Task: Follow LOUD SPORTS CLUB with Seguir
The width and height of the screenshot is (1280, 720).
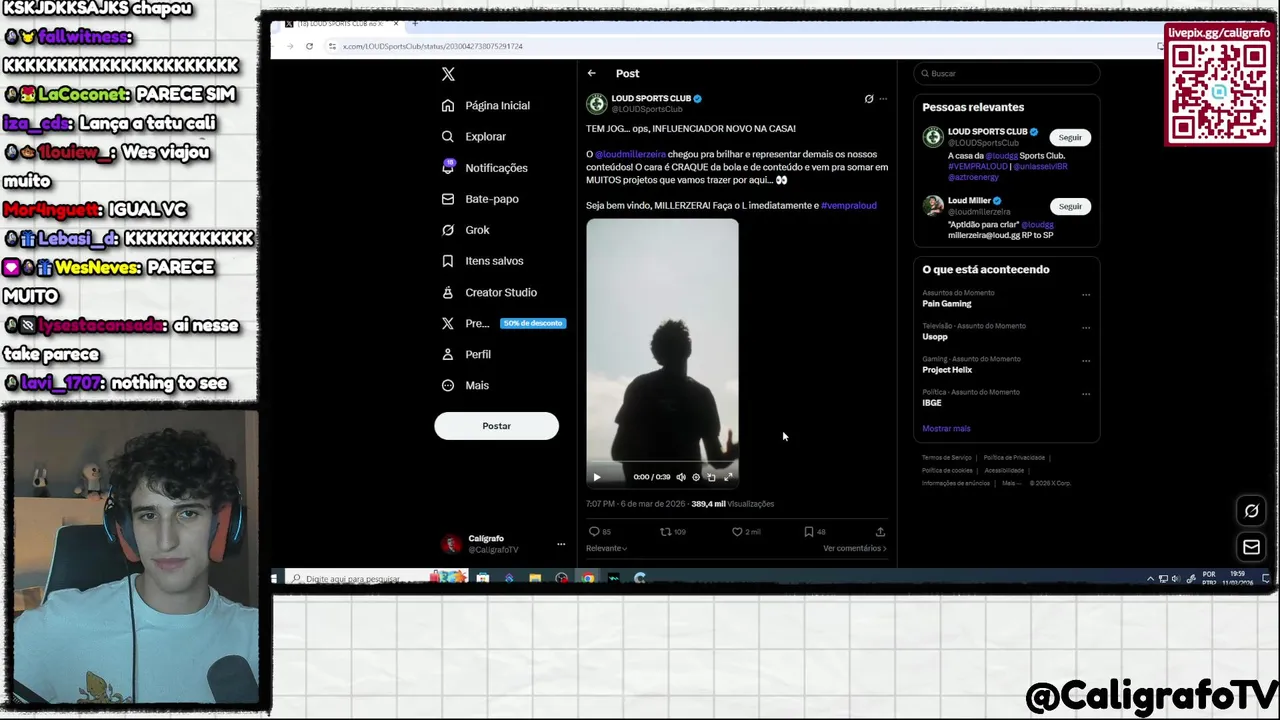Action: pyautogui.click(x=1070, y=137)
